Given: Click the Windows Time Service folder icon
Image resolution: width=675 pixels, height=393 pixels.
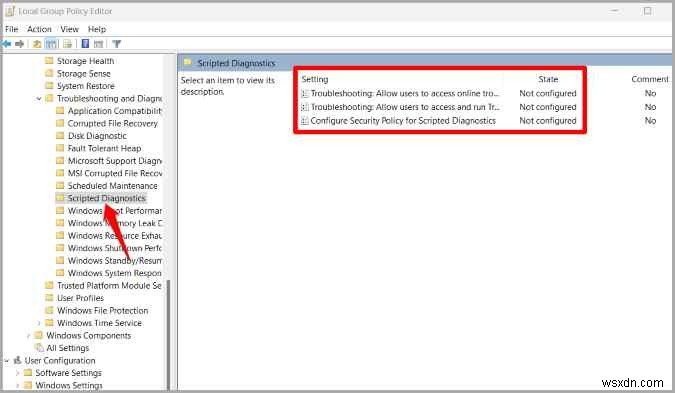Looking at the screenshot, I should (50, 323).
